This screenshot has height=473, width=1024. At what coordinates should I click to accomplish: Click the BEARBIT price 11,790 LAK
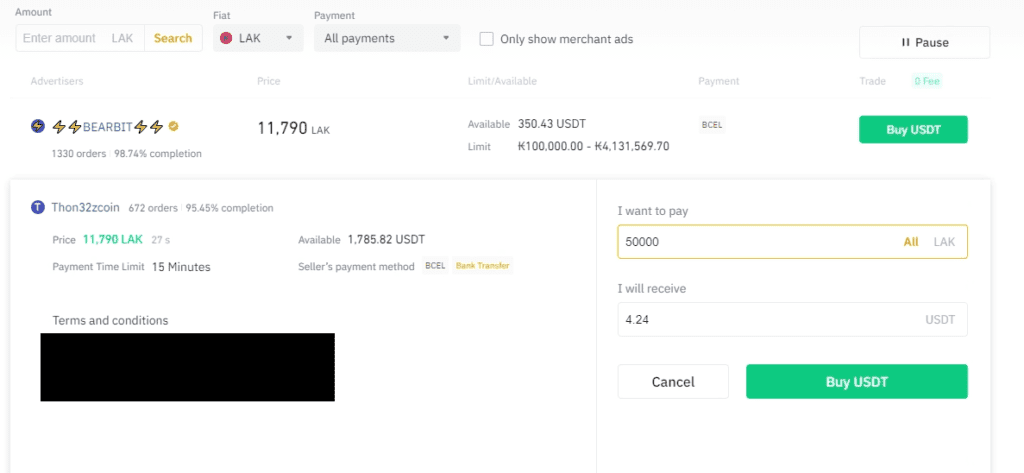(x=293, y=128)
